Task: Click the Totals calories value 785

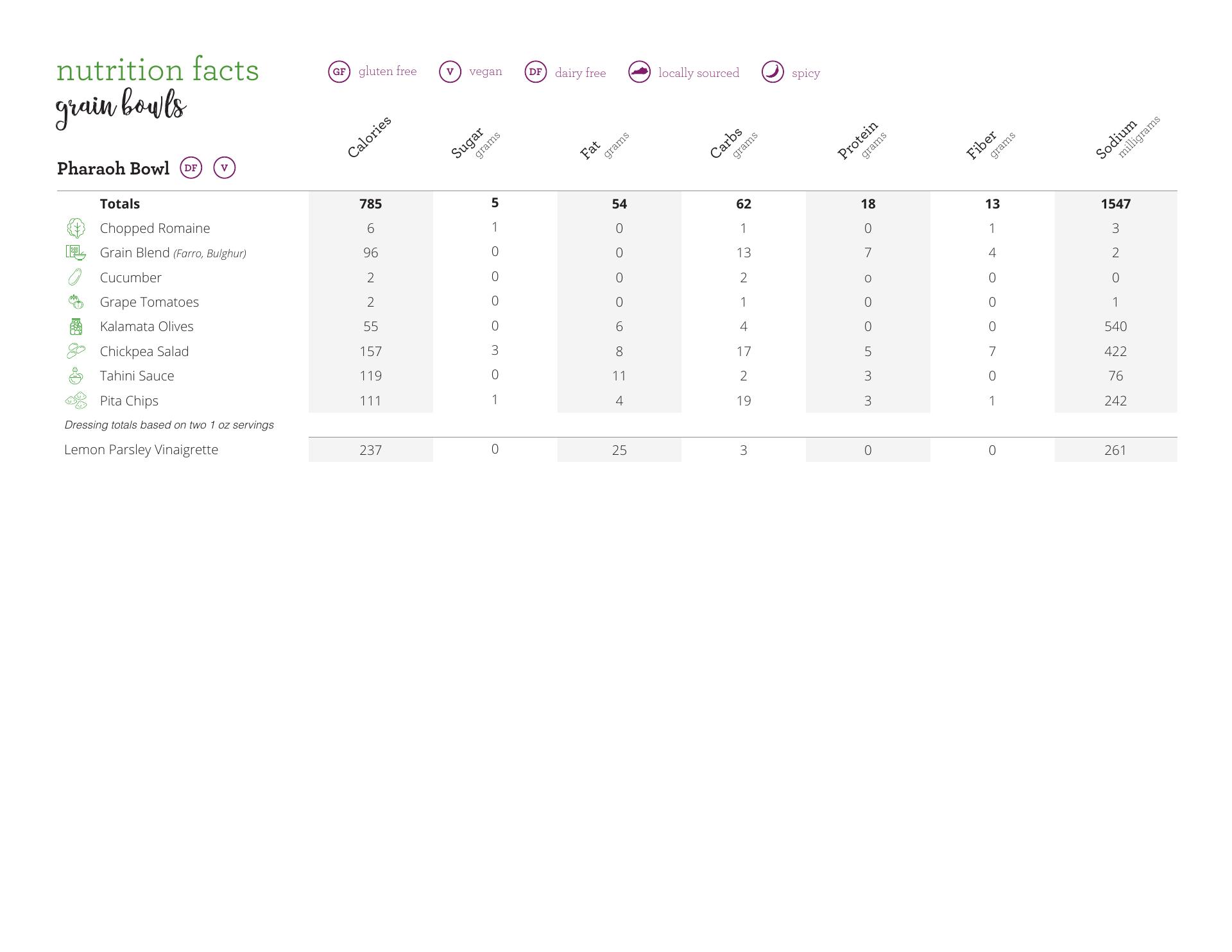Action: [370, 204]
